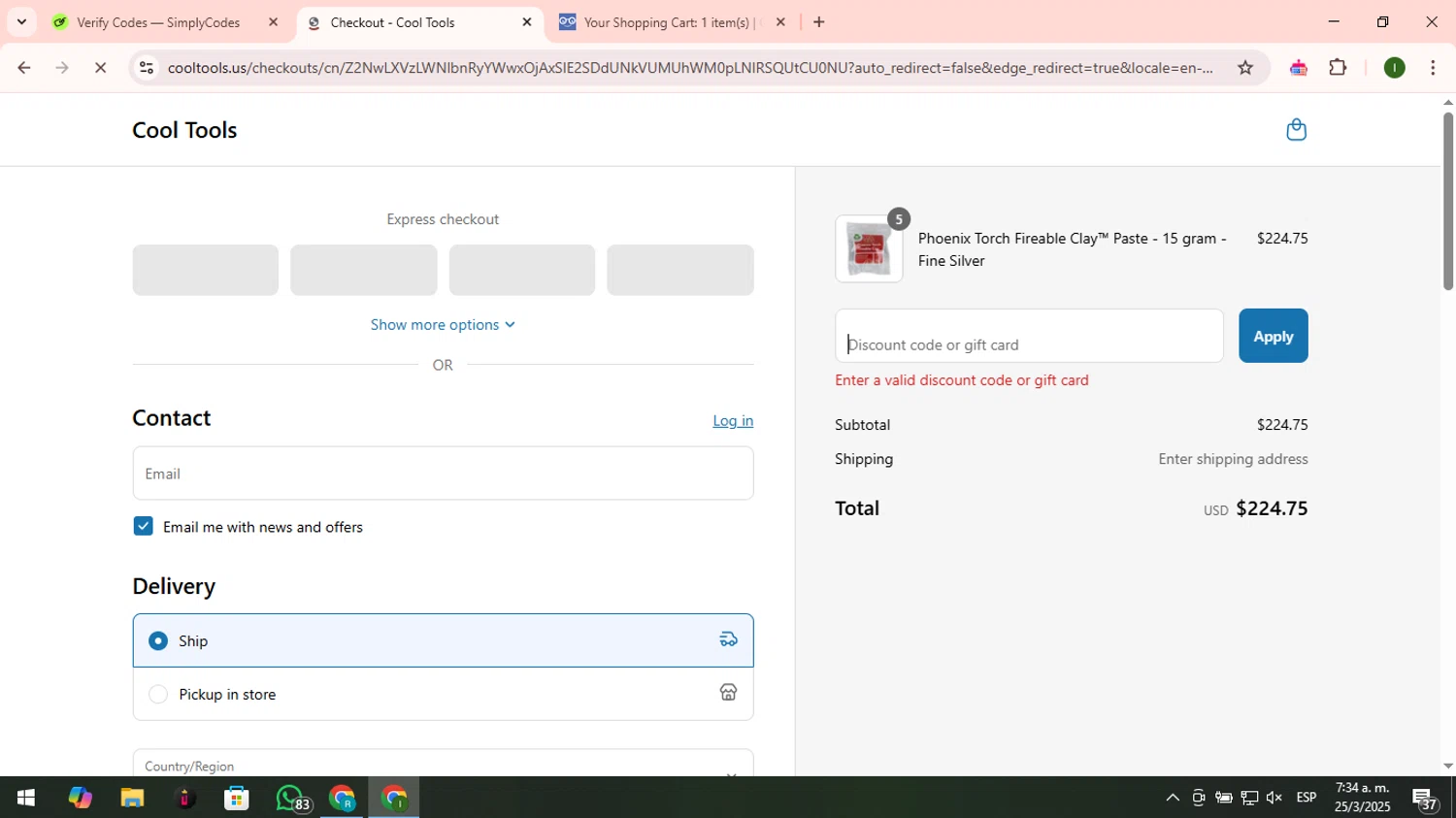Open Copilot from the taskbar

80,798
